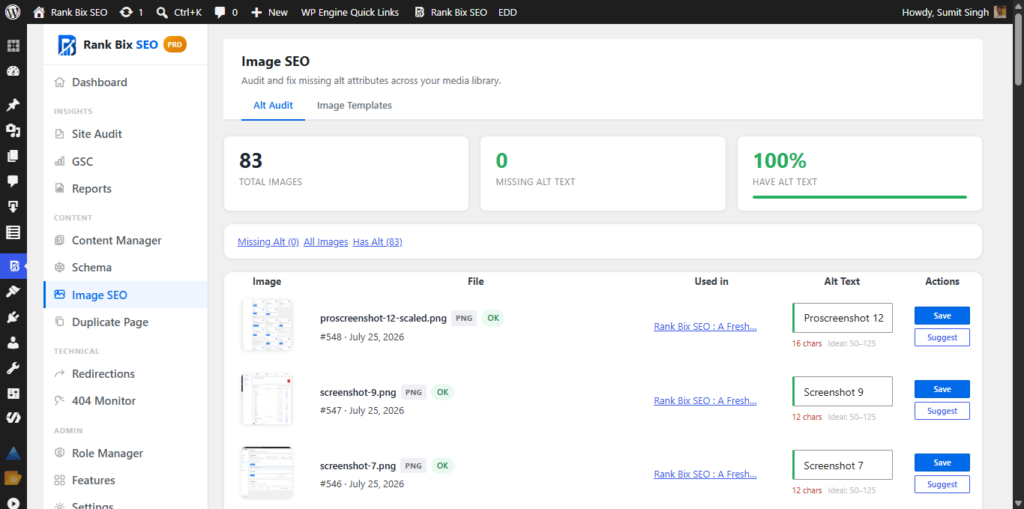Open Tools via the wrench icon

(13, 368)
